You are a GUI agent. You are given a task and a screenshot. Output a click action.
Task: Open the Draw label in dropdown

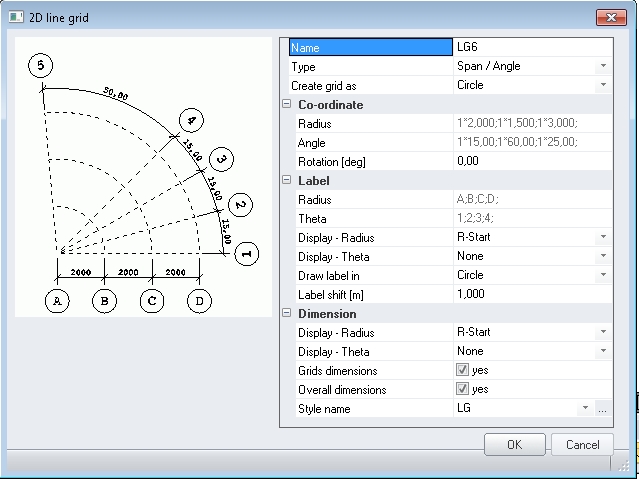(x=604, y=275)
